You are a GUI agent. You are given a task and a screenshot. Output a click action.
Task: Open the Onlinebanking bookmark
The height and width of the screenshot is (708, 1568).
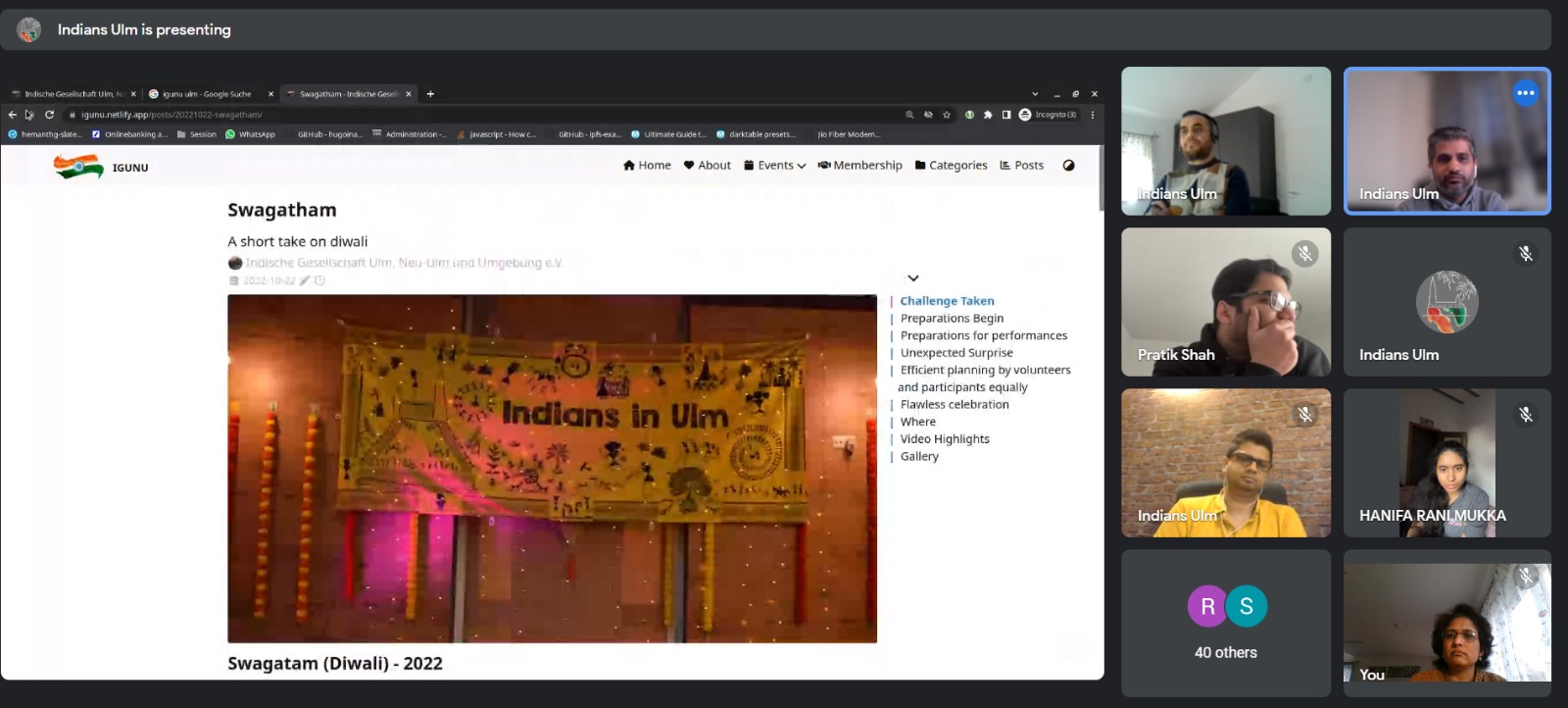pyautogui.click(x=129, y=134)
